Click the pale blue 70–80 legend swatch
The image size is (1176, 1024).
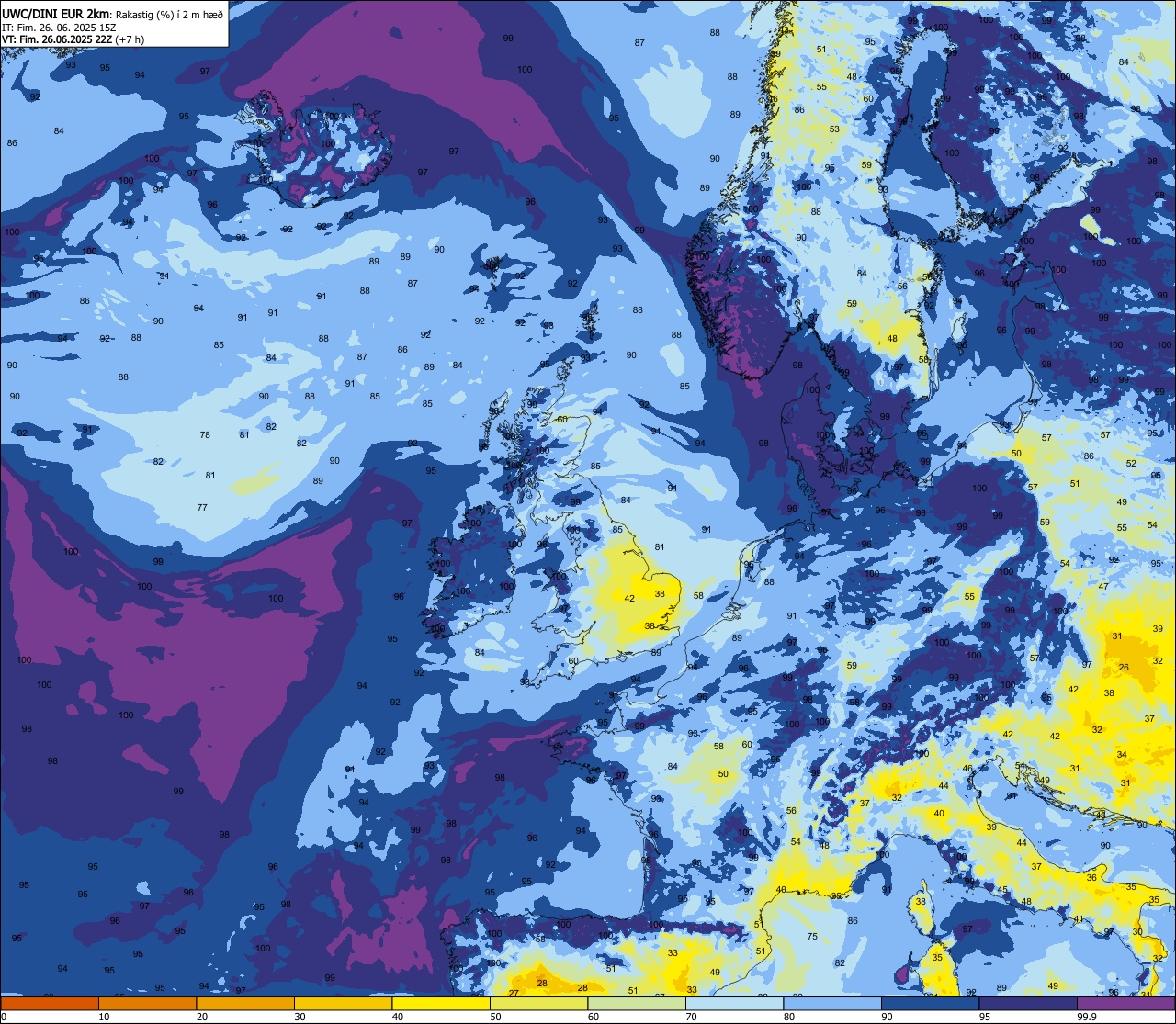point(735,1003)
